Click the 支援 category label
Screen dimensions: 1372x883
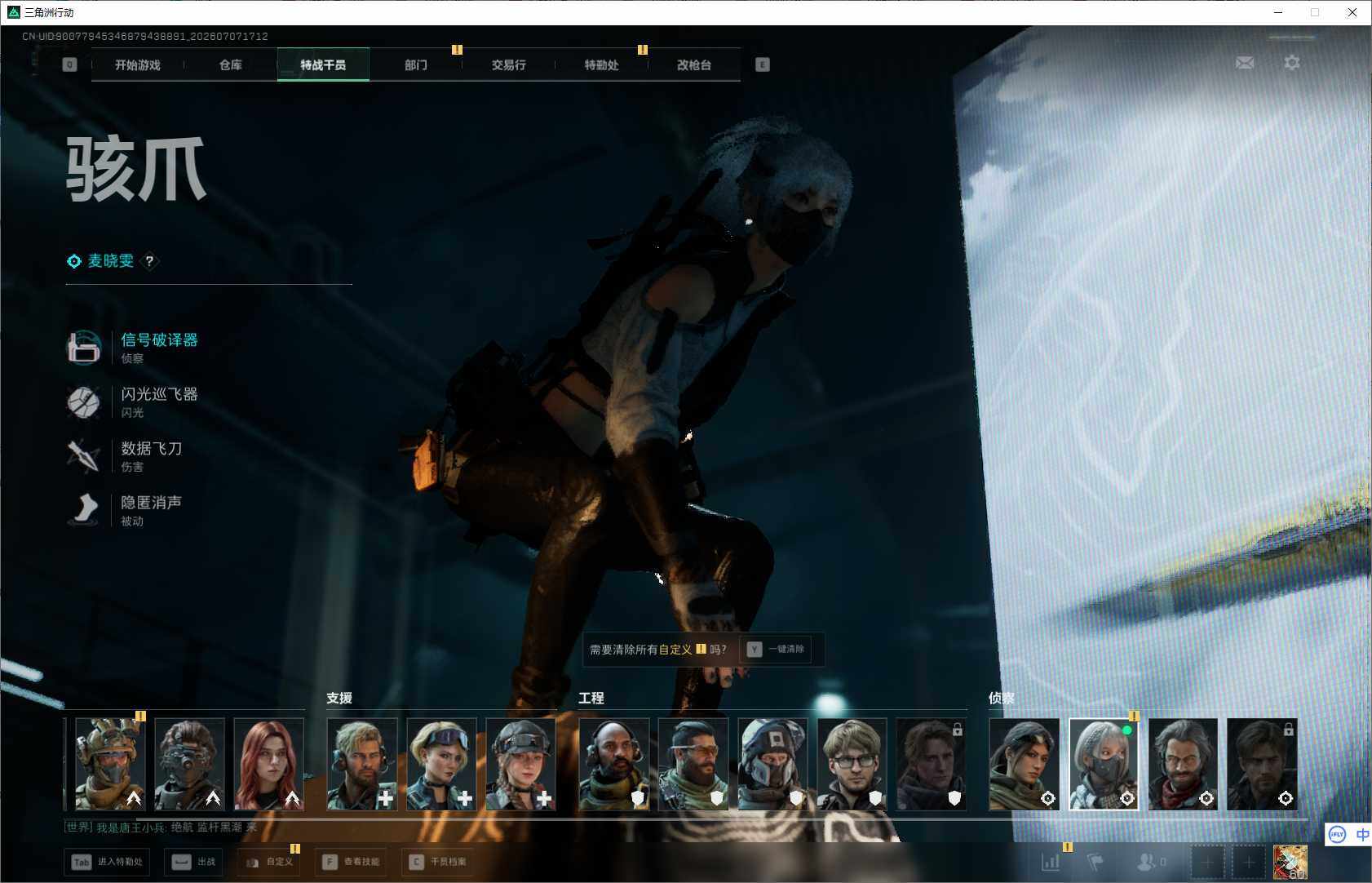pos(339,698)
